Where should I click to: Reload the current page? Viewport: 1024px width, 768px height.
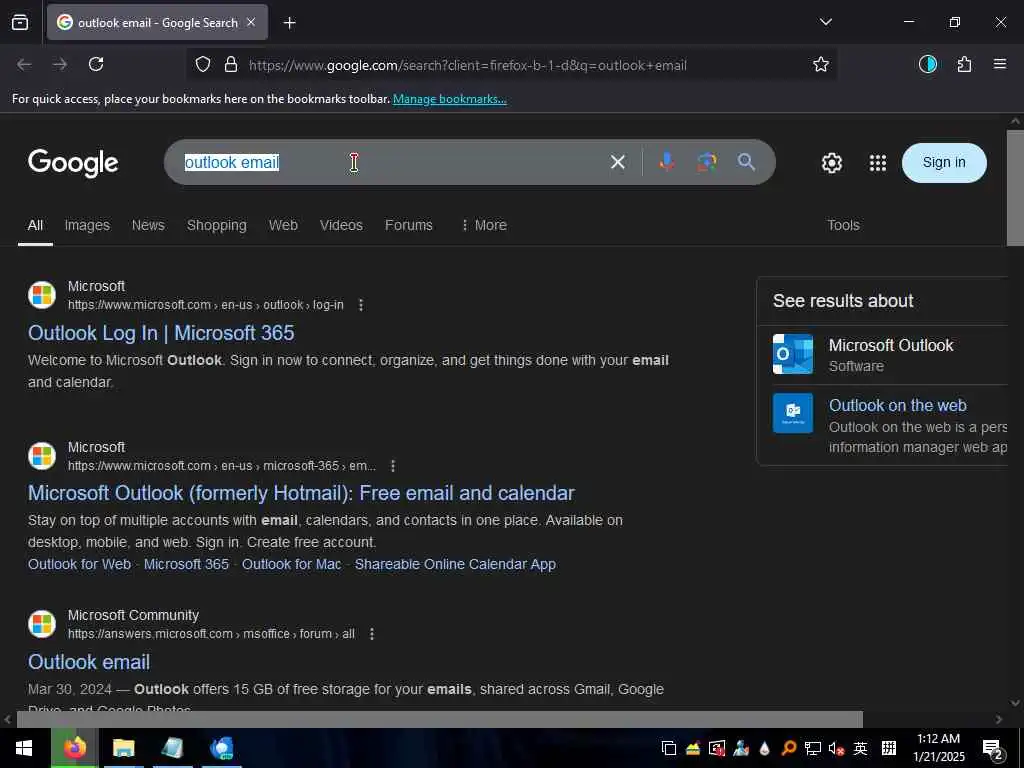click(96, 64)
